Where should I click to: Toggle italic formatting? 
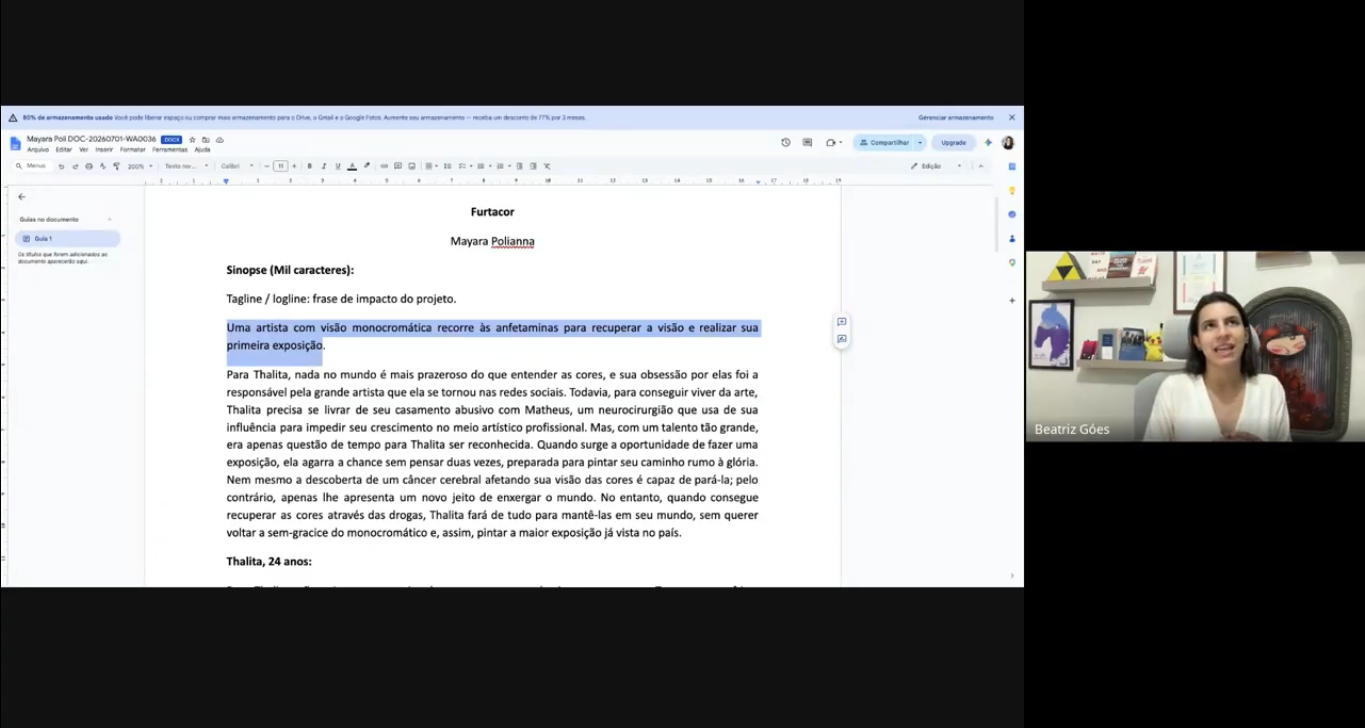[324, 166]
